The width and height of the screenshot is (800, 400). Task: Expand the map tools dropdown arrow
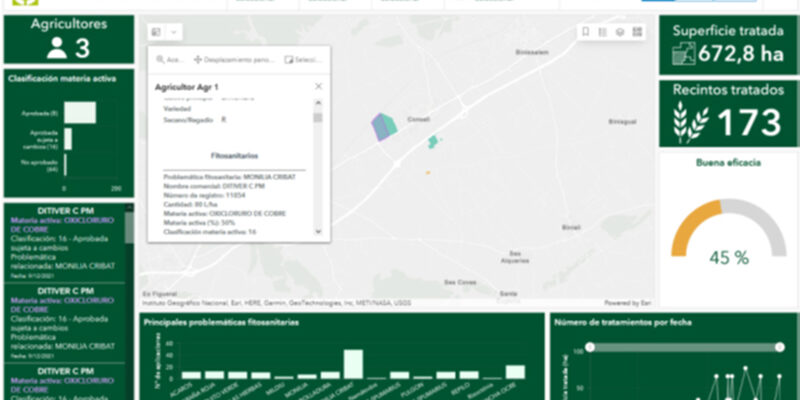click(x=174, y=32)
